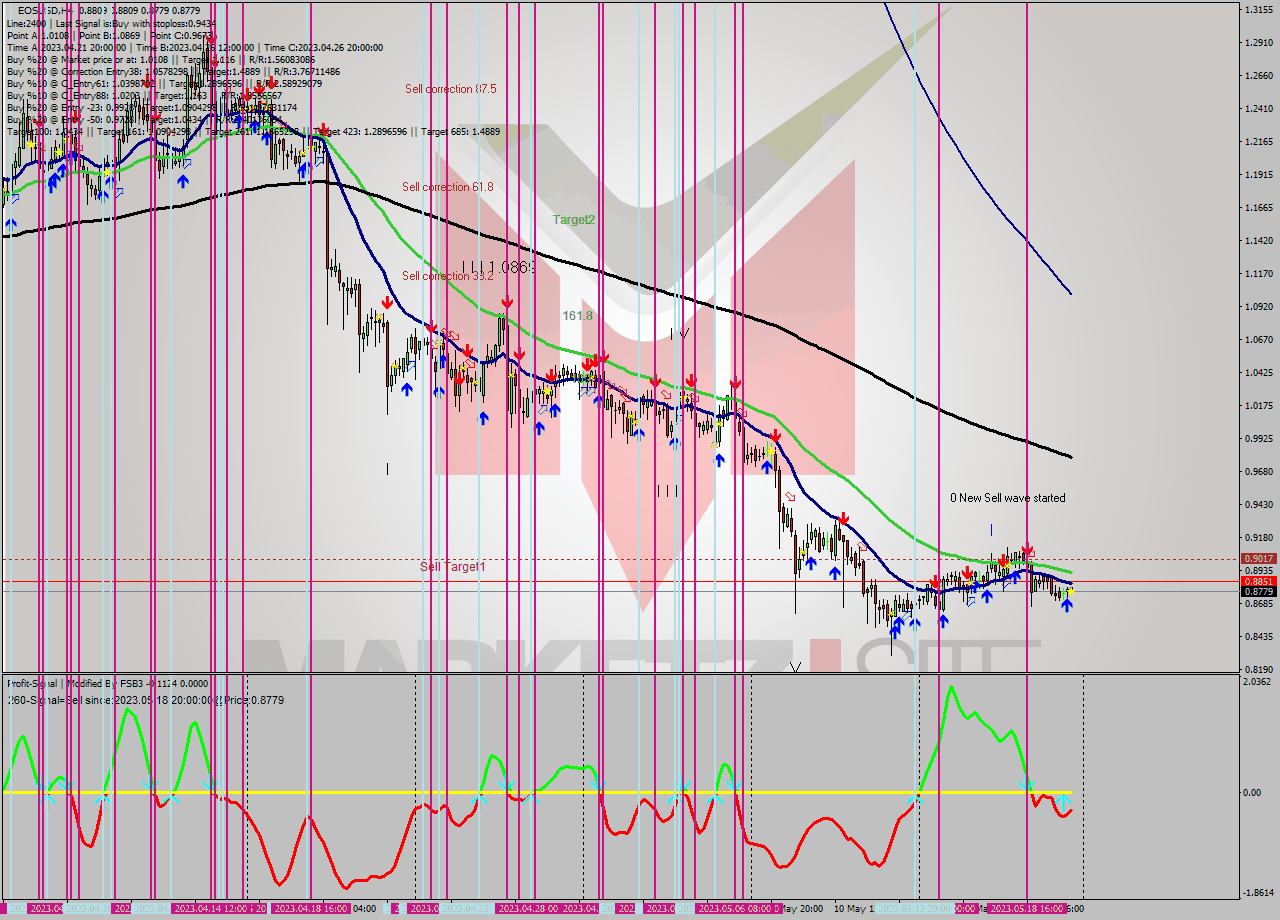Screen dimensions: 1280x920
Task: Select the 1.2410 price axis value
Action: click(x=1257, y=108)
